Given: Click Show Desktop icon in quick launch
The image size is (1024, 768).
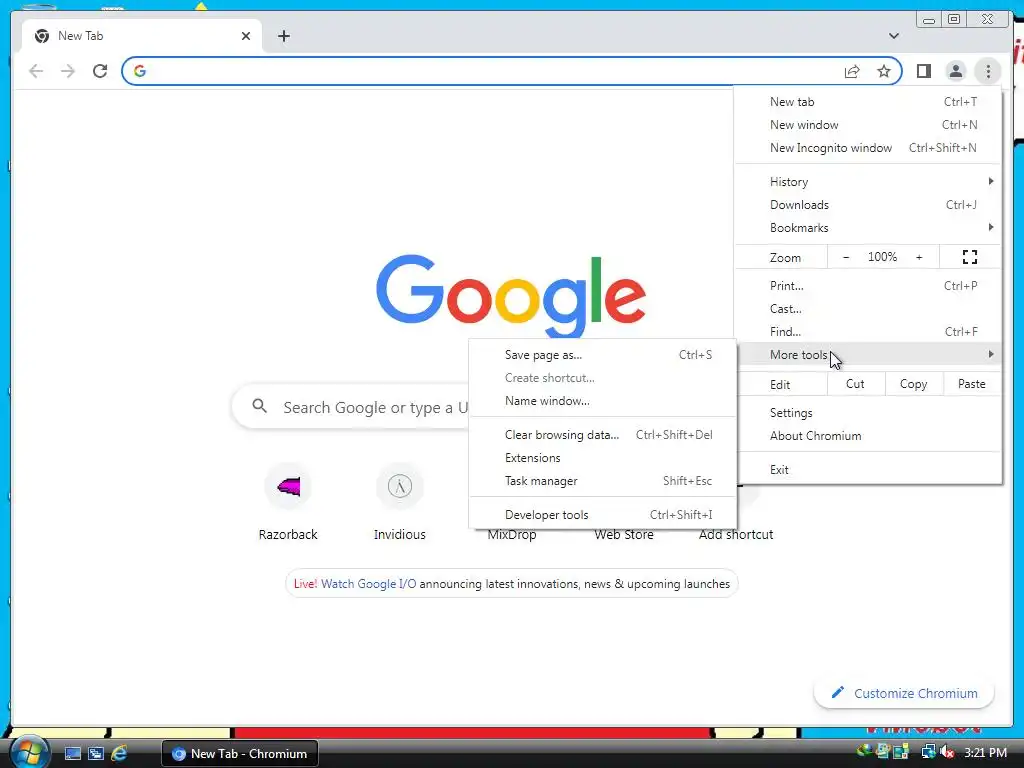Looking at the screenshot, I should (72, 754).
